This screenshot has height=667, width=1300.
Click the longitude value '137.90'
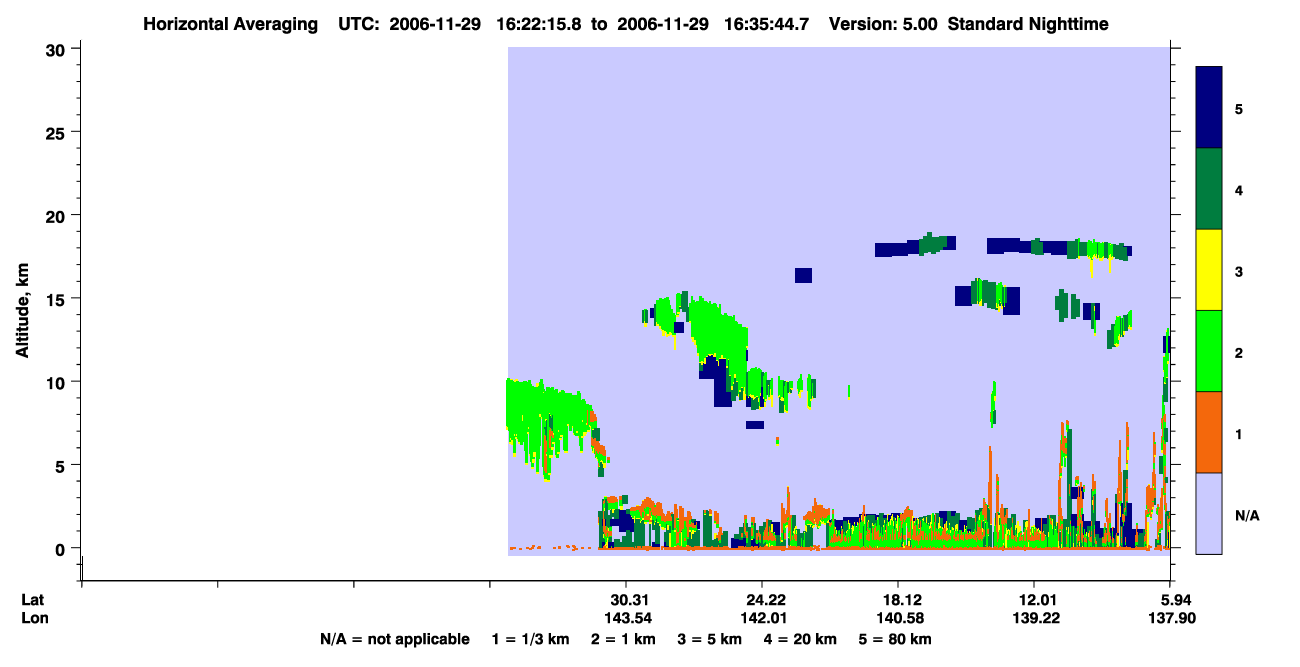tap(1172, 618)
